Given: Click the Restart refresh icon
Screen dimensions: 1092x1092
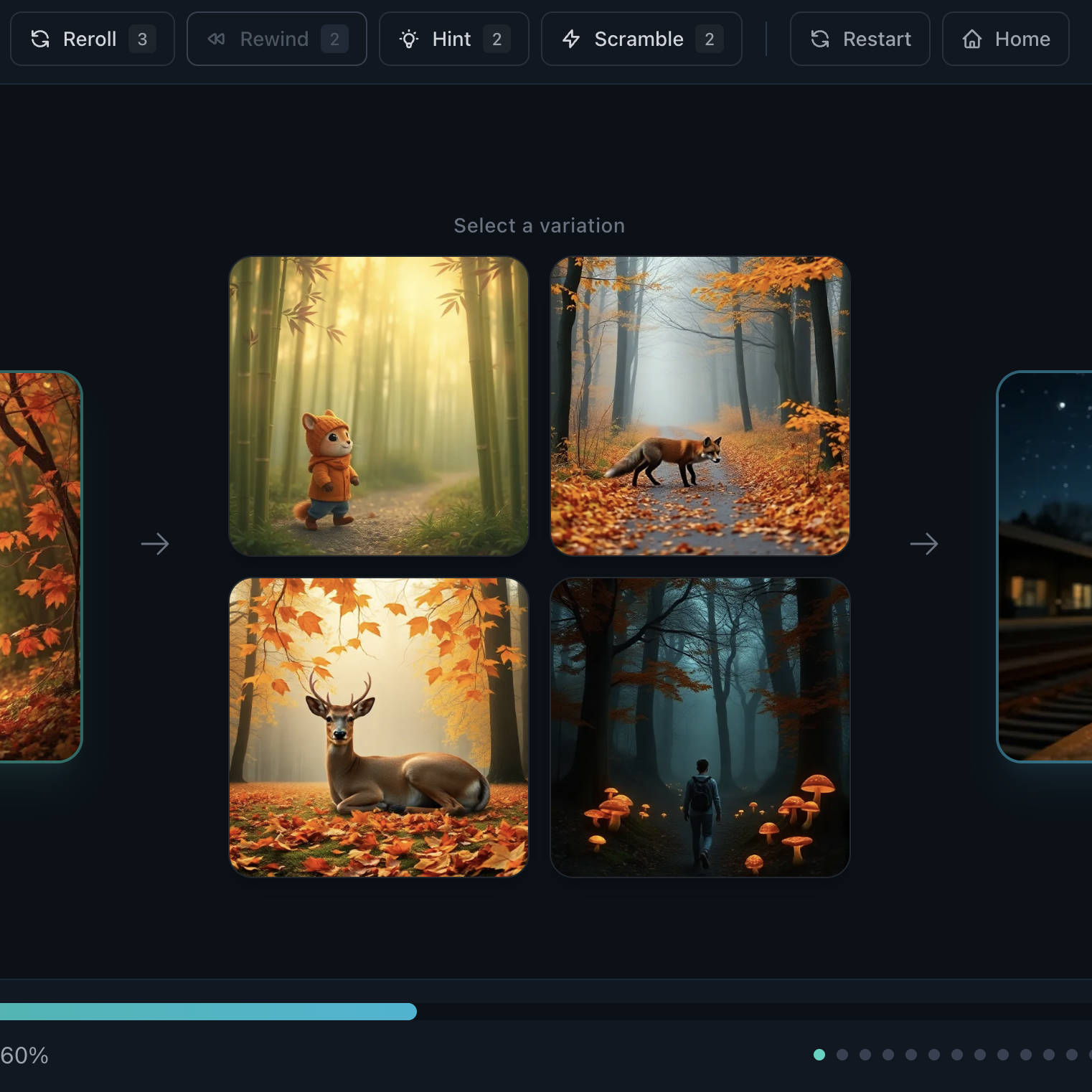Looking at the screenshot, I should point(820,39).
